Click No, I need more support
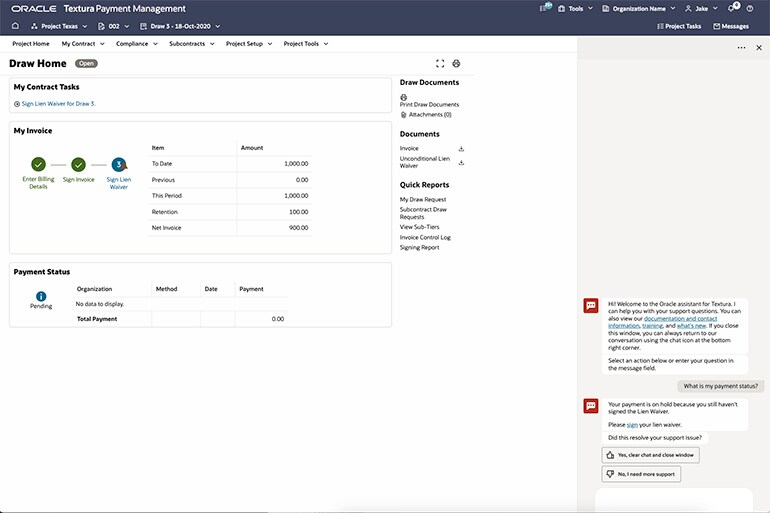Image resolution: width=770 pixels, height=513 pixels. [x=641, y=474]
